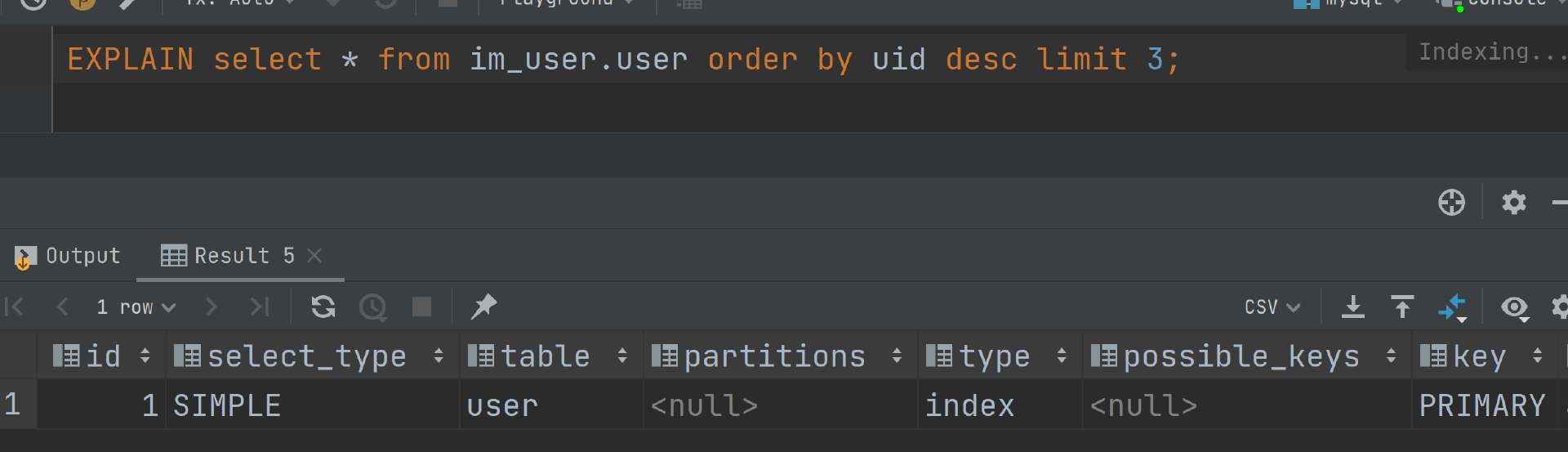
Task: Click the stop (cancel running) square icon
Action: click(421, 307)
